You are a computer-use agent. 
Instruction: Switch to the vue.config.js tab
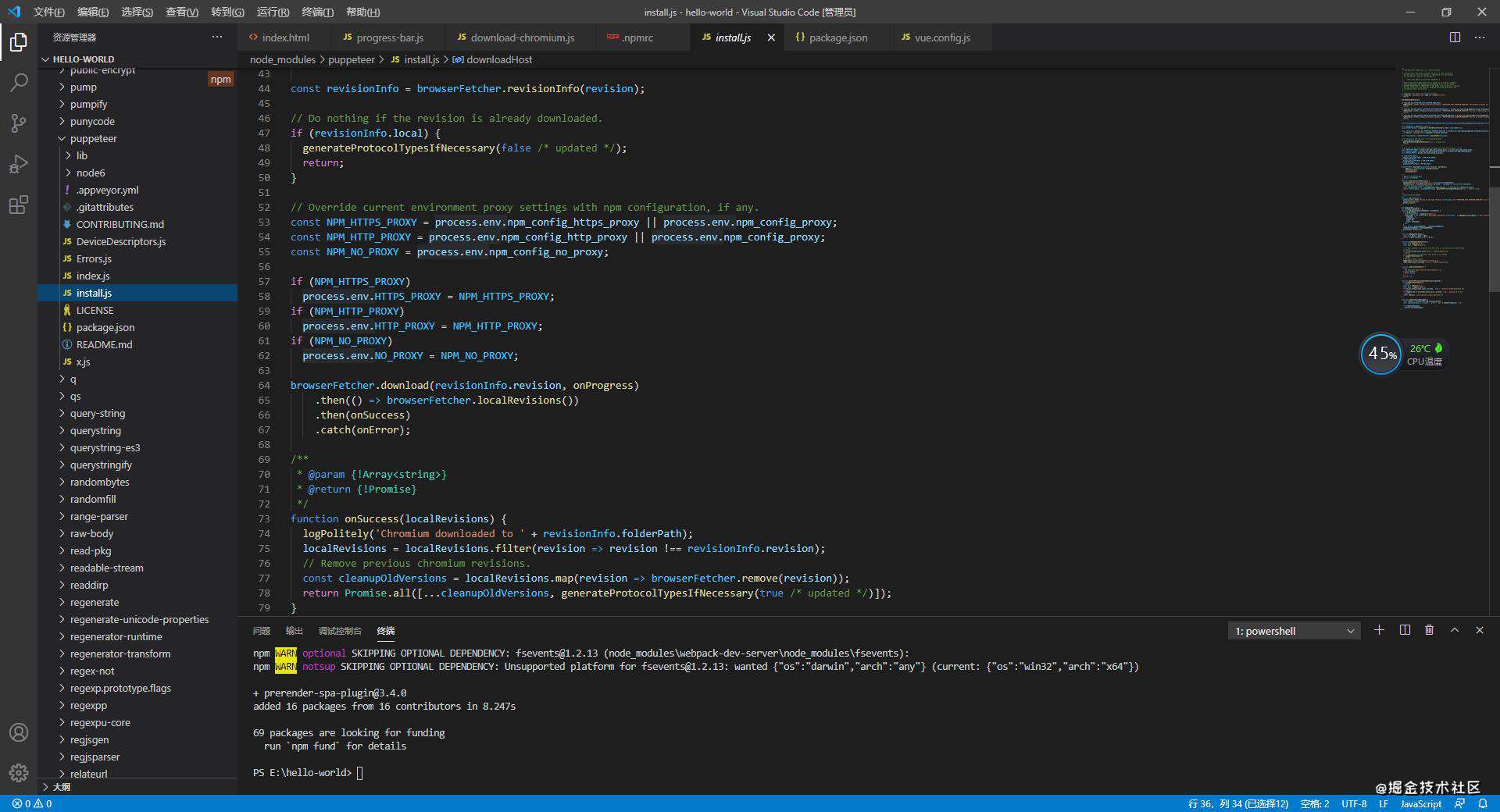tap(941, 37)
